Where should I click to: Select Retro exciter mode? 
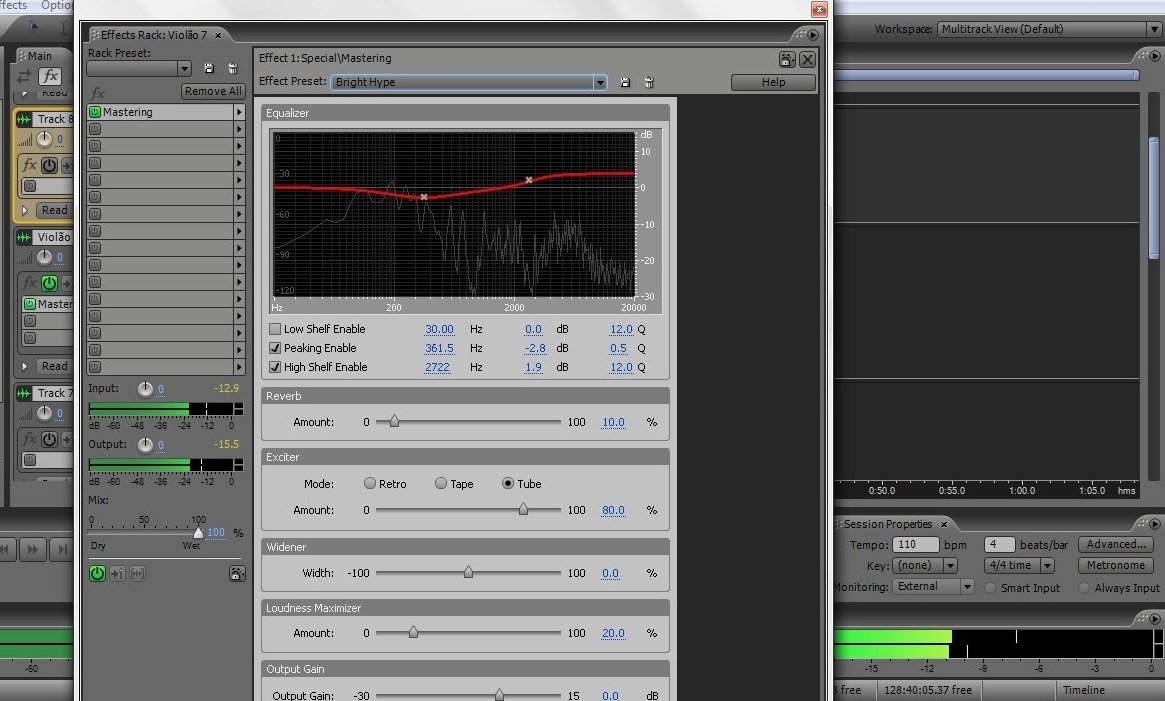click(369, 483)
